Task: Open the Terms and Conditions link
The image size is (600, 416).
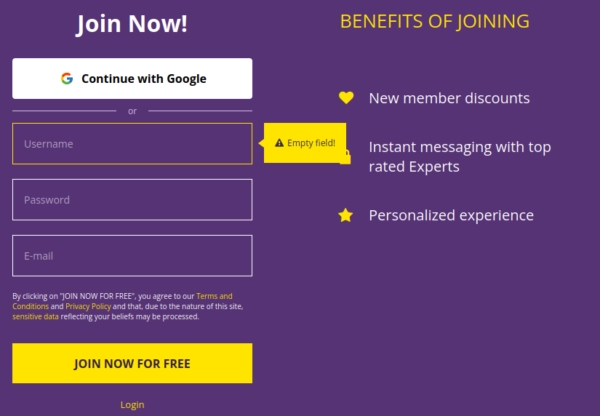Action: coord(214,296)
